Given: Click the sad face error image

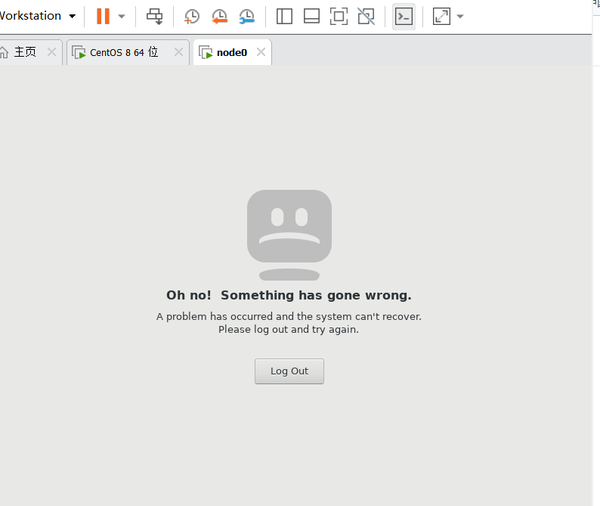Looking at the screenshot, I should click(289, 235).
